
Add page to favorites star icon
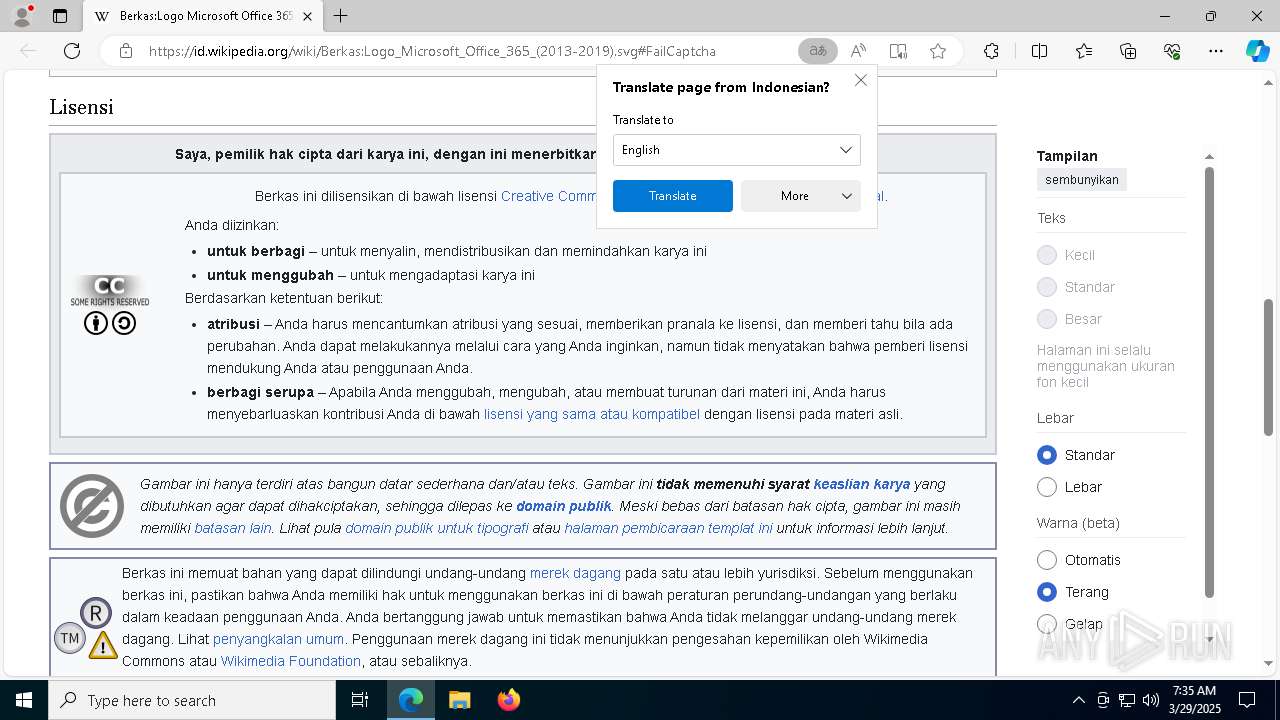pyautogui.click(x=938, y=51)
